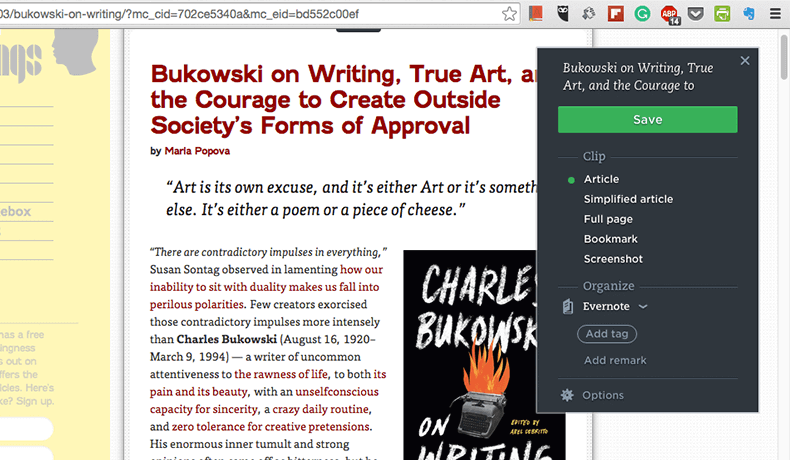Select the Full page clip option
Screen dimensions: 790x460
coord(608,219)
